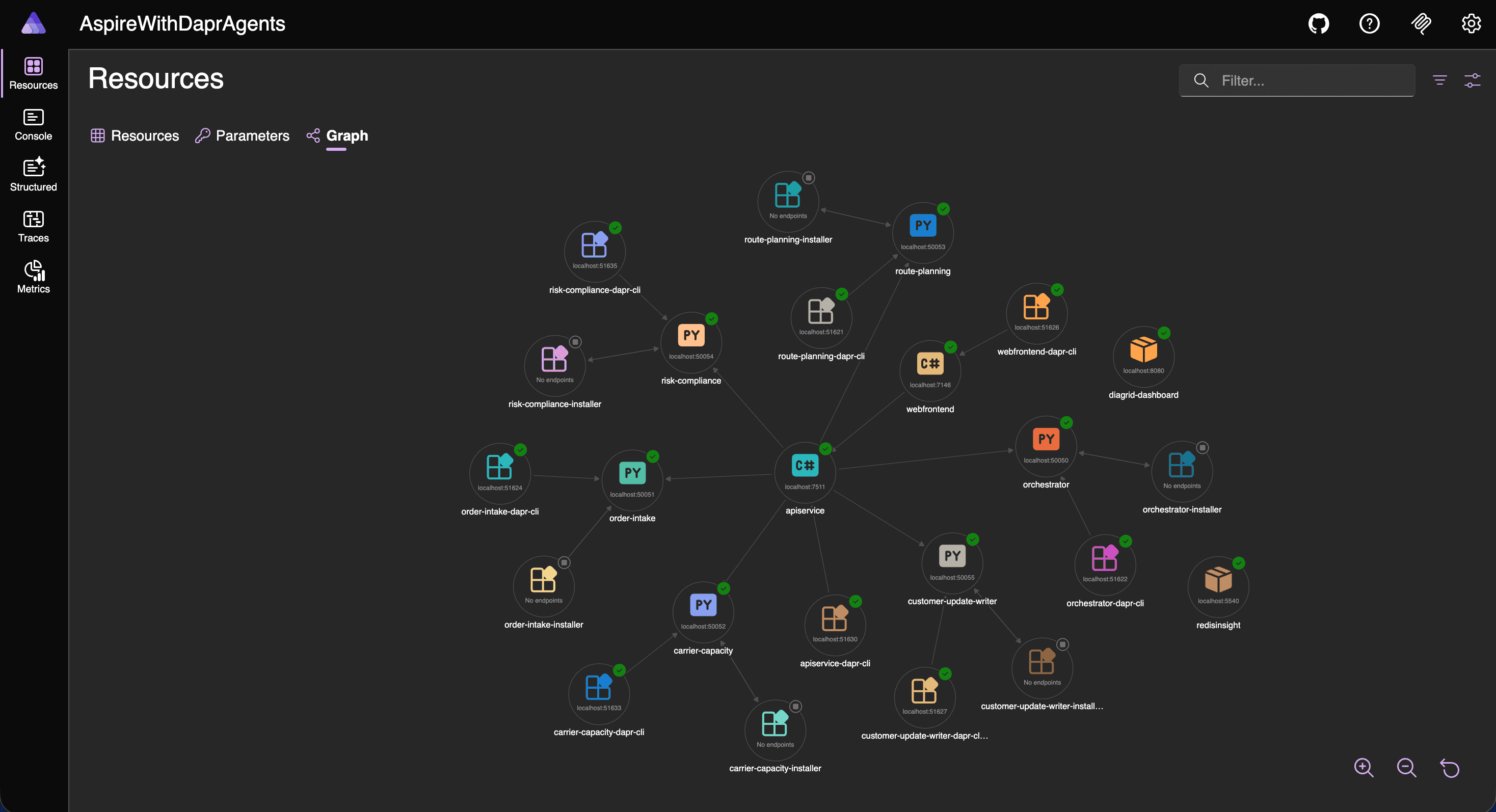This screenshot has width=1496, height=812.
Task: Reset the graph view
Action: pyautogui.click(x=1450, y=767)
